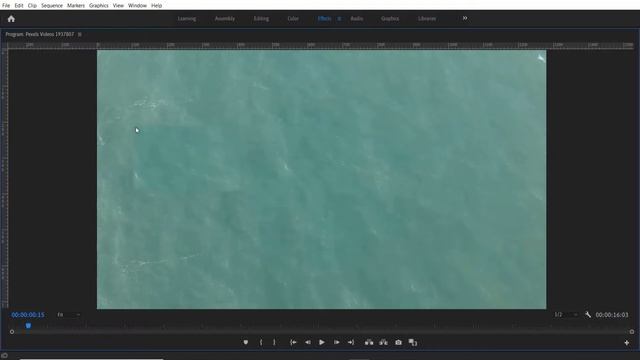Screen dimensions: 640x360
Task: Click the program monitor video preview
Action: tap(321, 180)
